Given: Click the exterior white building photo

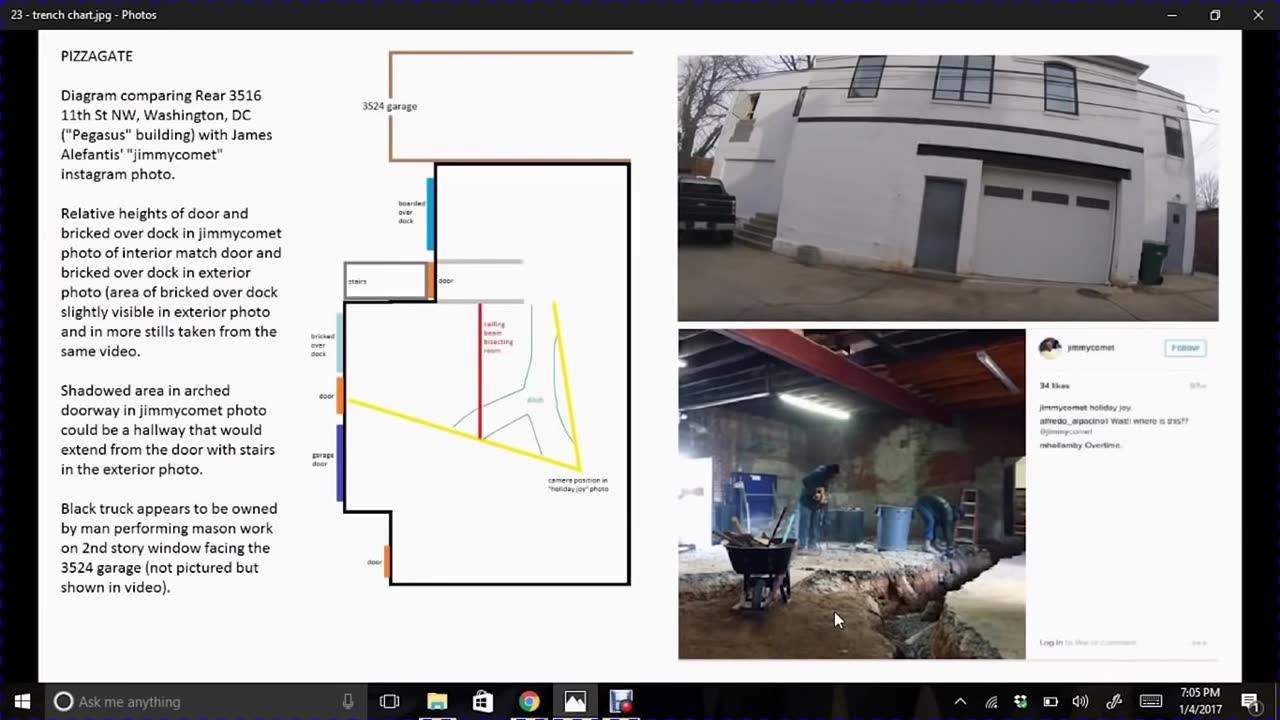Looking at the screenshot, I should (x=948, y=188).
